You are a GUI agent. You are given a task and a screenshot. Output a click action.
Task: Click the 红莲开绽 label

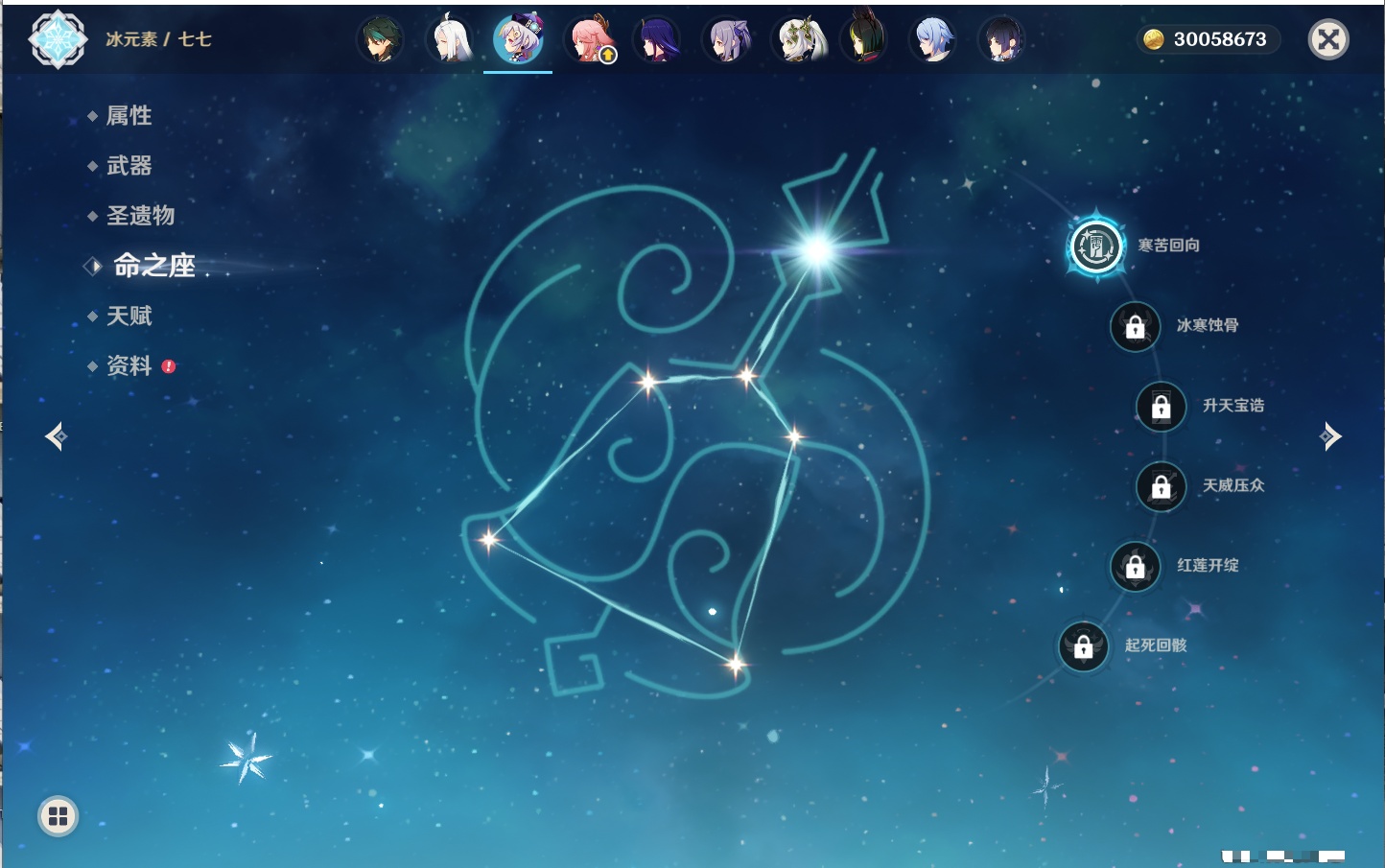point(1208,565)
